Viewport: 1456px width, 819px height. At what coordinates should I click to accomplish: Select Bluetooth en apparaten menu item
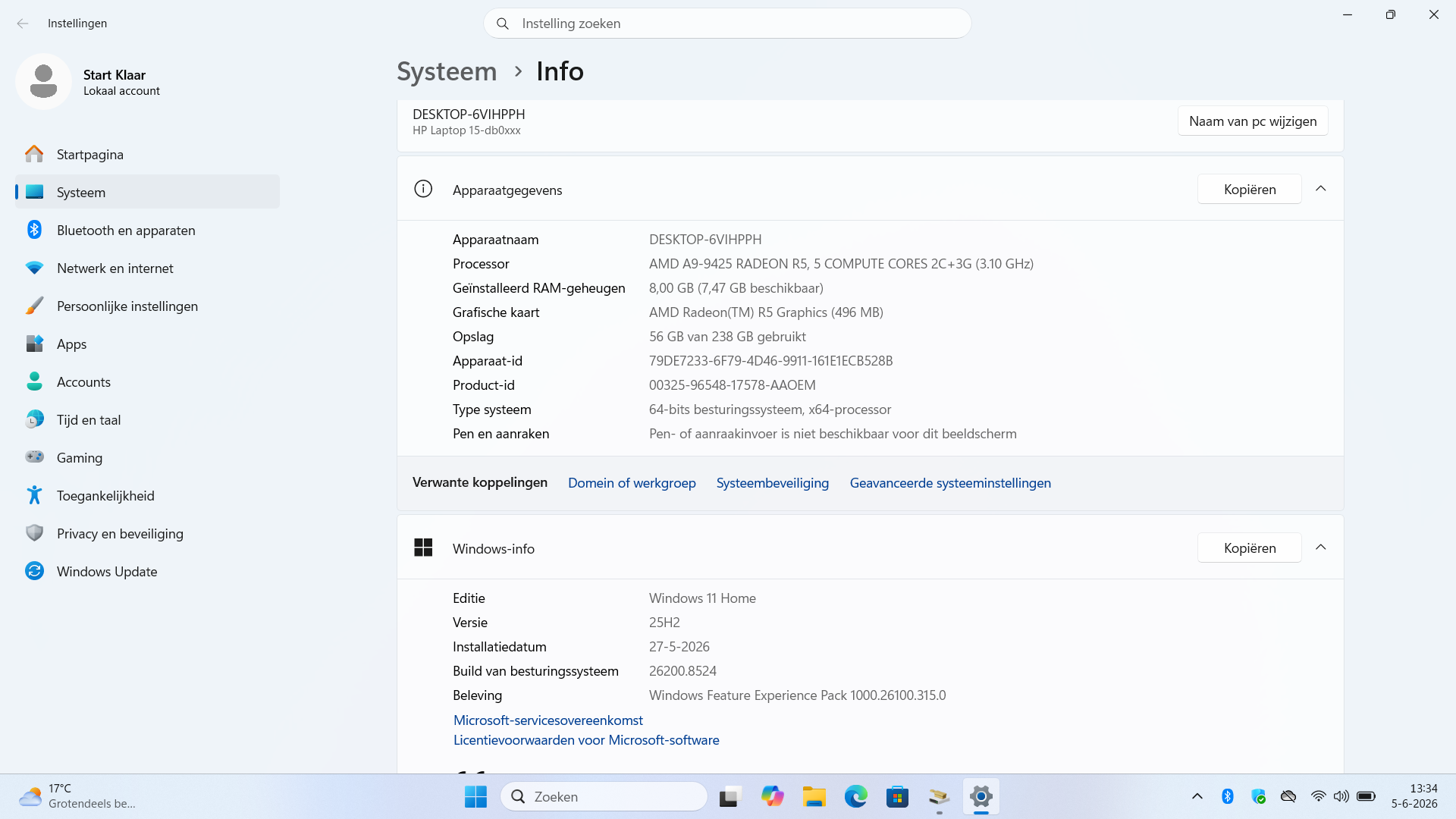(x=147, y=230)
